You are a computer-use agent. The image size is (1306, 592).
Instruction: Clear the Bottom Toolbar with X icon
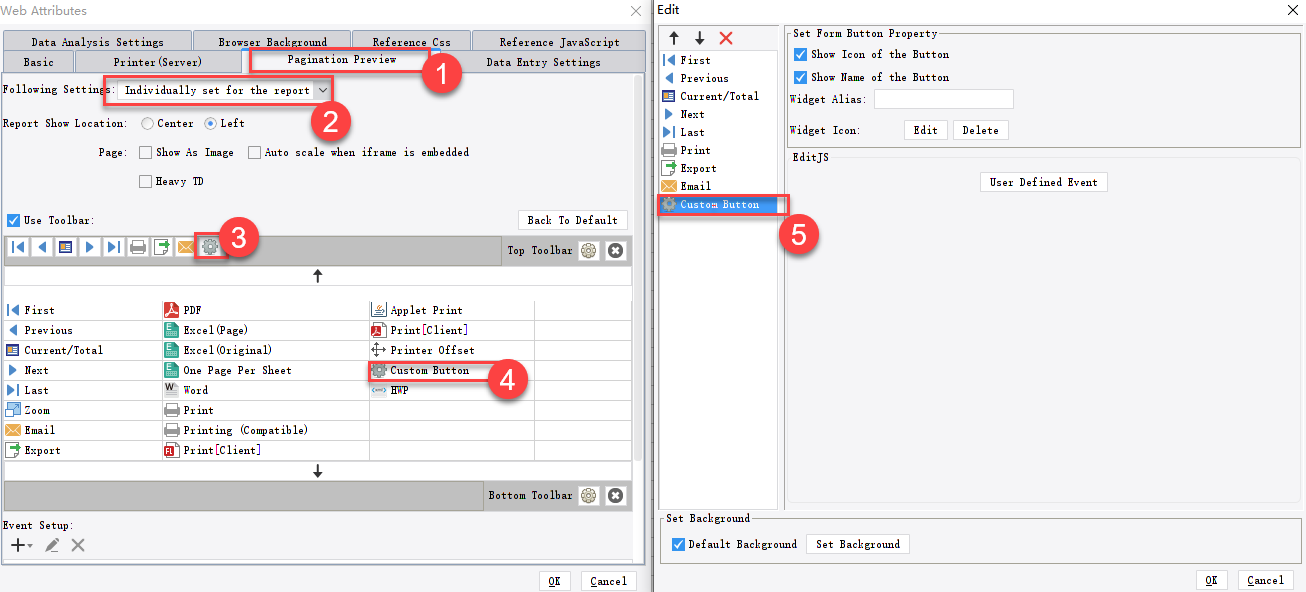(x=616, y=495)
